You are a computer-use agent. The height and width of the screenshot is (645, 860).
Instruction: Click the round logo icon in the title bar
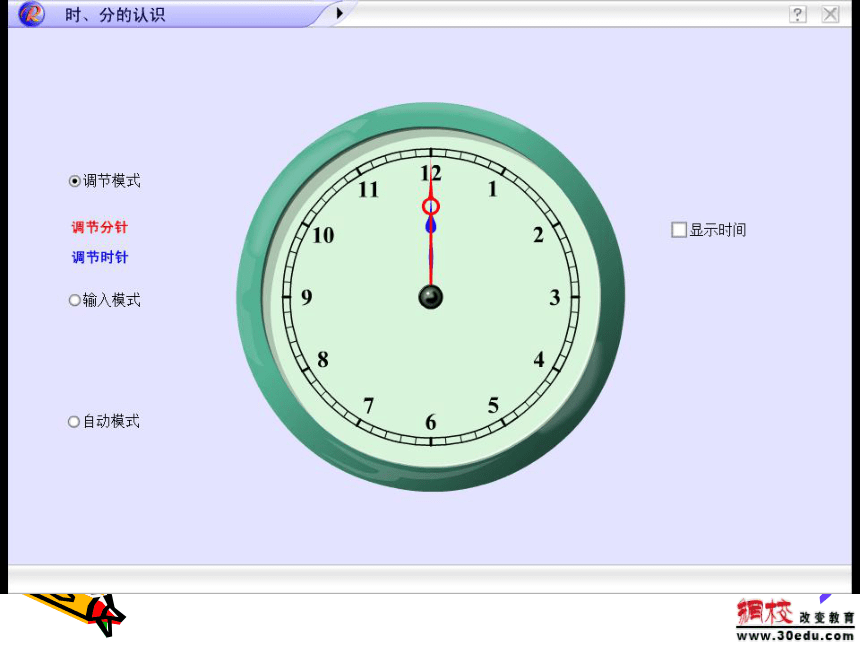pyautogui.click(x=31, y=14)
